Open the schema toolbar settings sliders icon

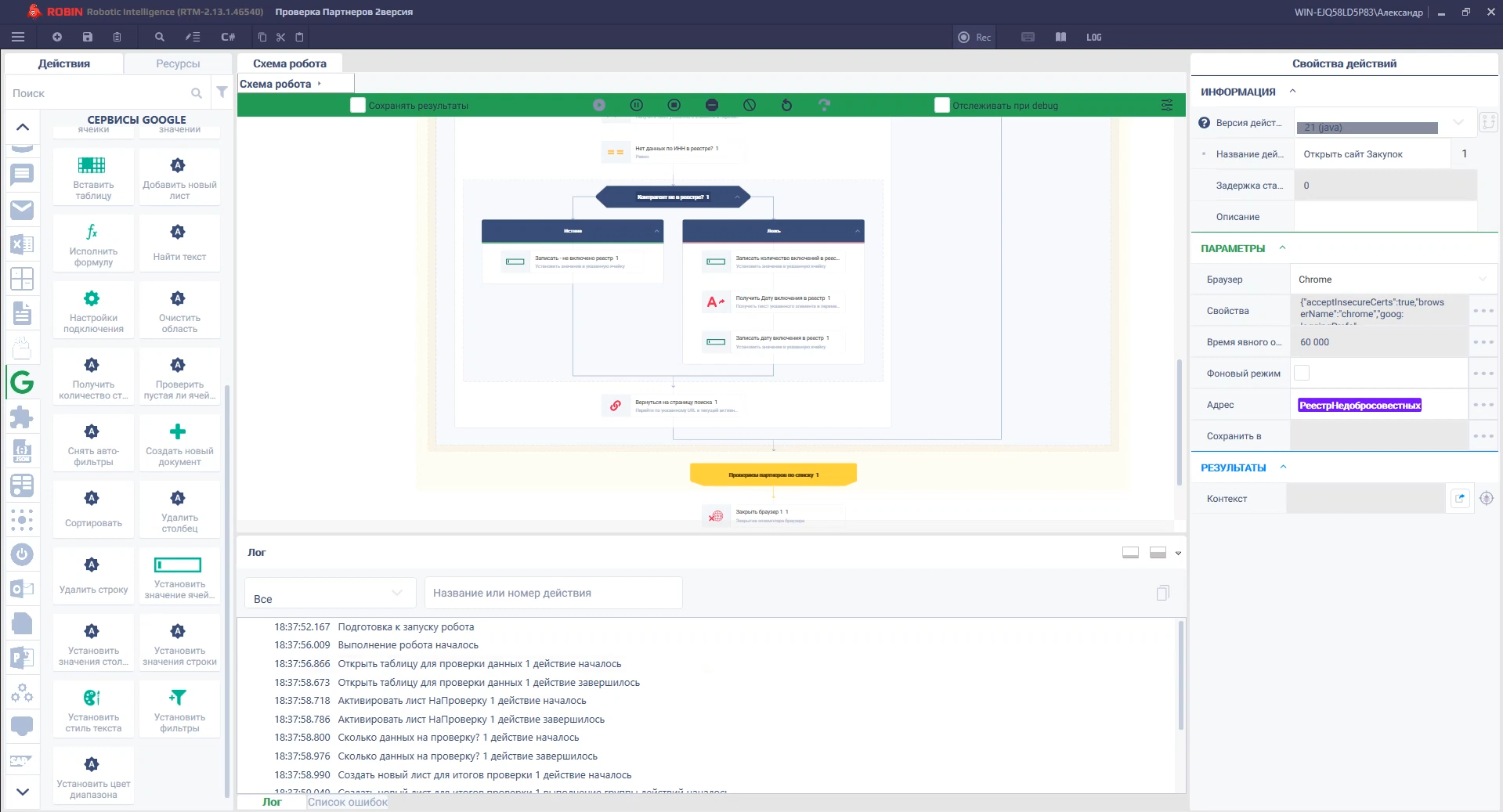[1167, 105]
